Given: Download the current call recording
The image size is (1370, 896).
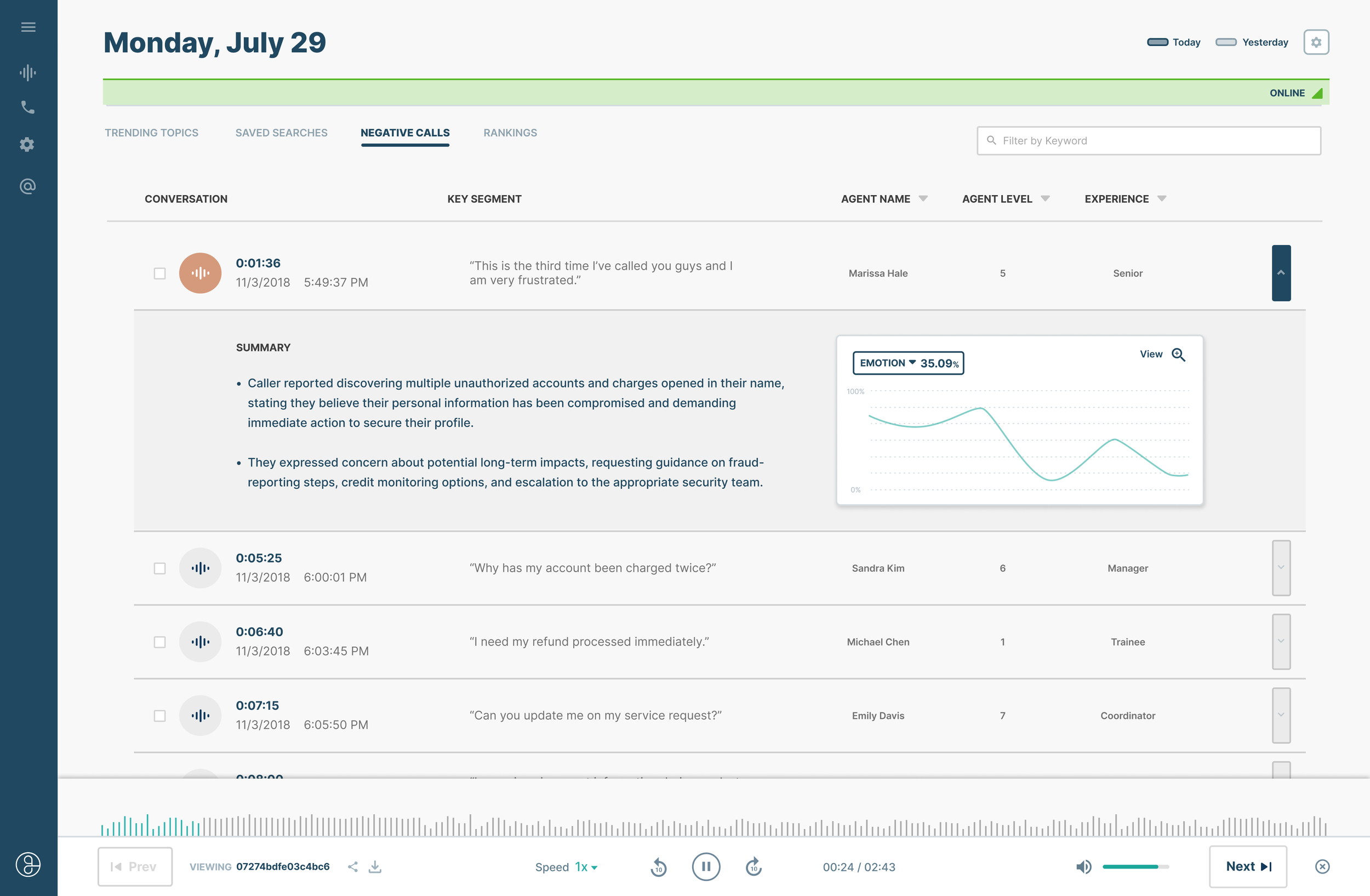Looking at the screenshot, I should coord(375,866).
